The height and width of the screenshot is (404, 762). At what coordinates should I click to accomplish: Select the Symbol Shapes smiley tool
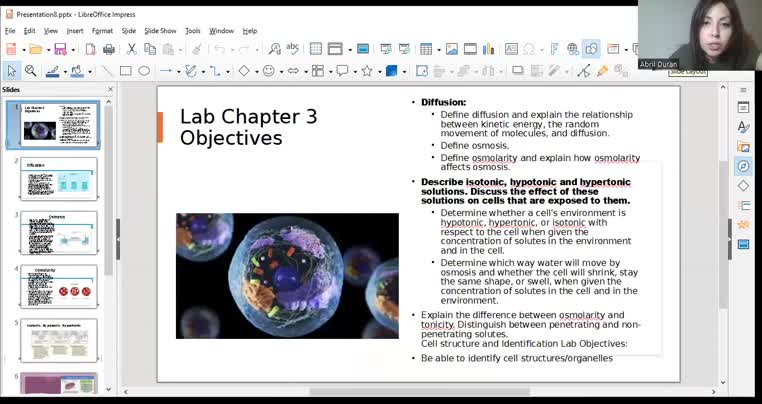click(269, 71)
